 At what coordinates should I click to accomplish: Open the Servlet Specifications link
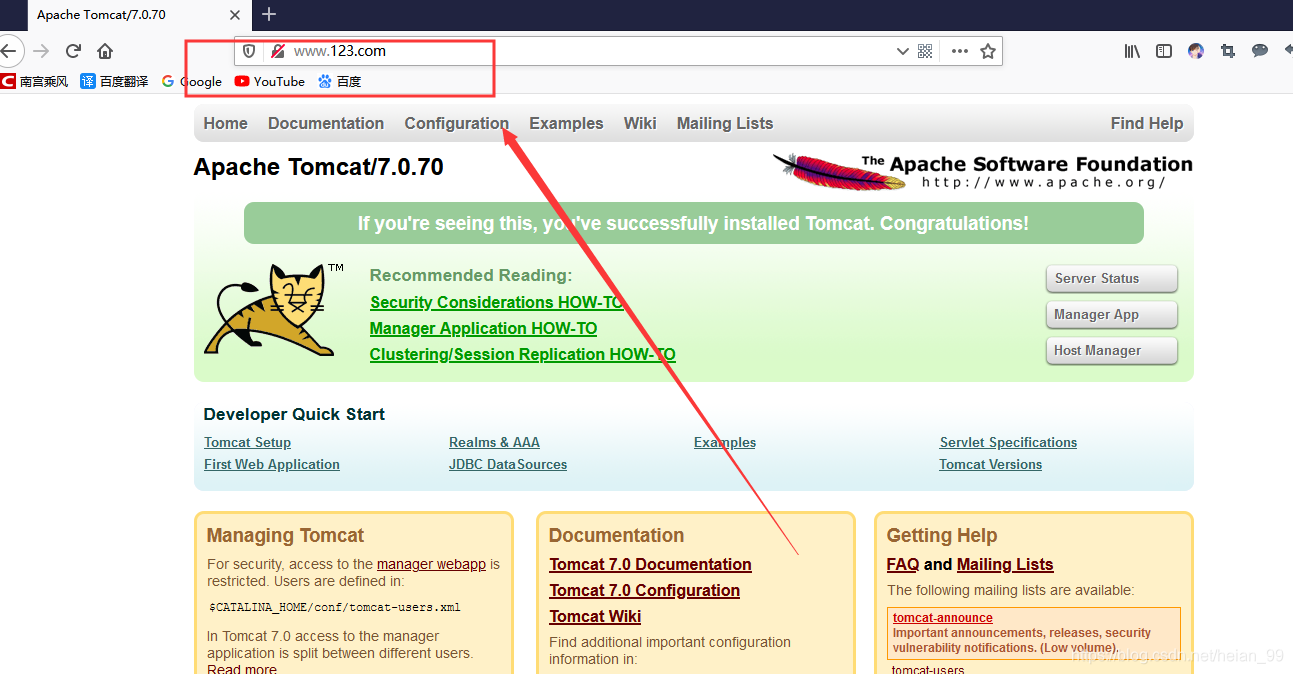coord(1008,442)
